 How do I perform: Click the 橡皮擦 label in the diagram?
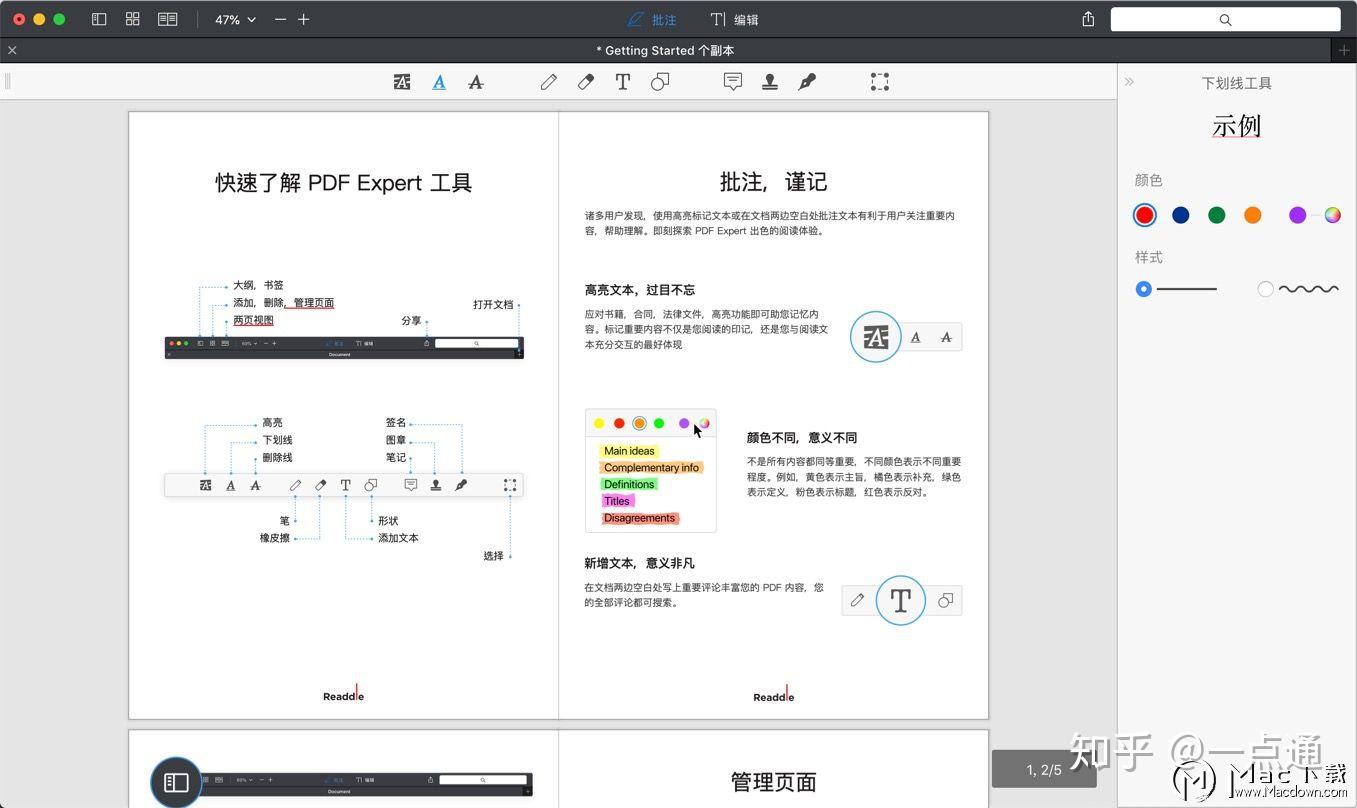tap(275, 538)
